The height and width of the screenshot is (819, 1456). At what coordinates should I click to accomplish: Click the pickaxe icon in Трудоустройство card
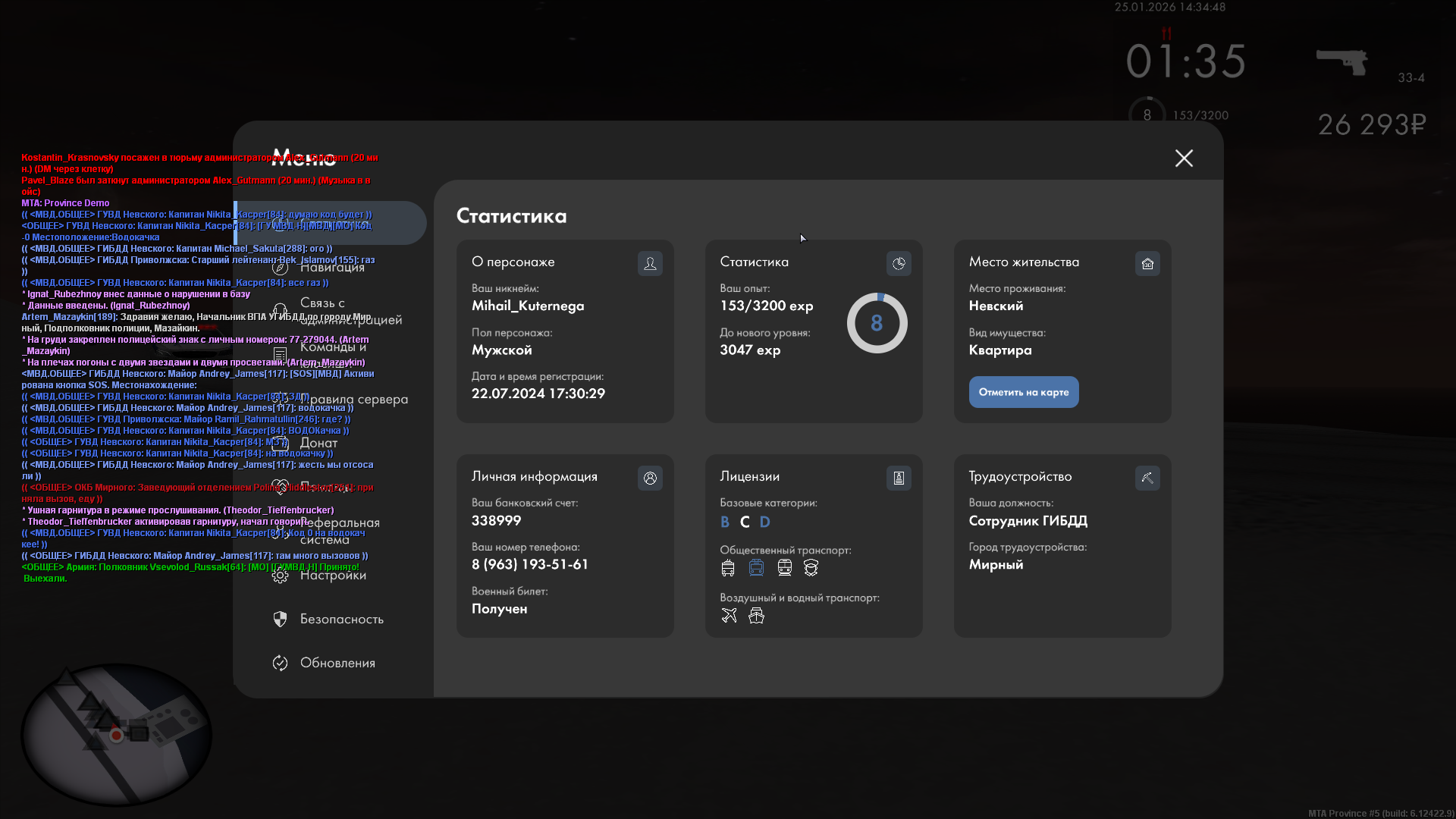point(1147,478)
